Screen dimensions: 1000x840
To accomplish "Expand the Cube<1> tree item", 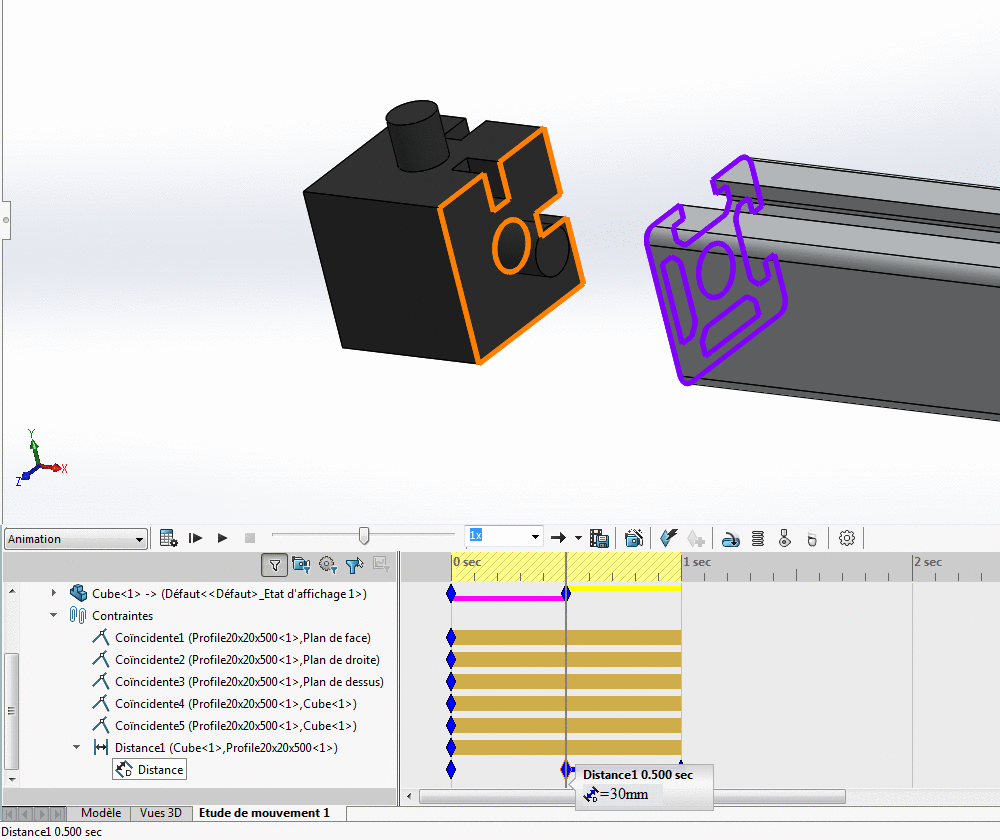I will tap(53, 592).
